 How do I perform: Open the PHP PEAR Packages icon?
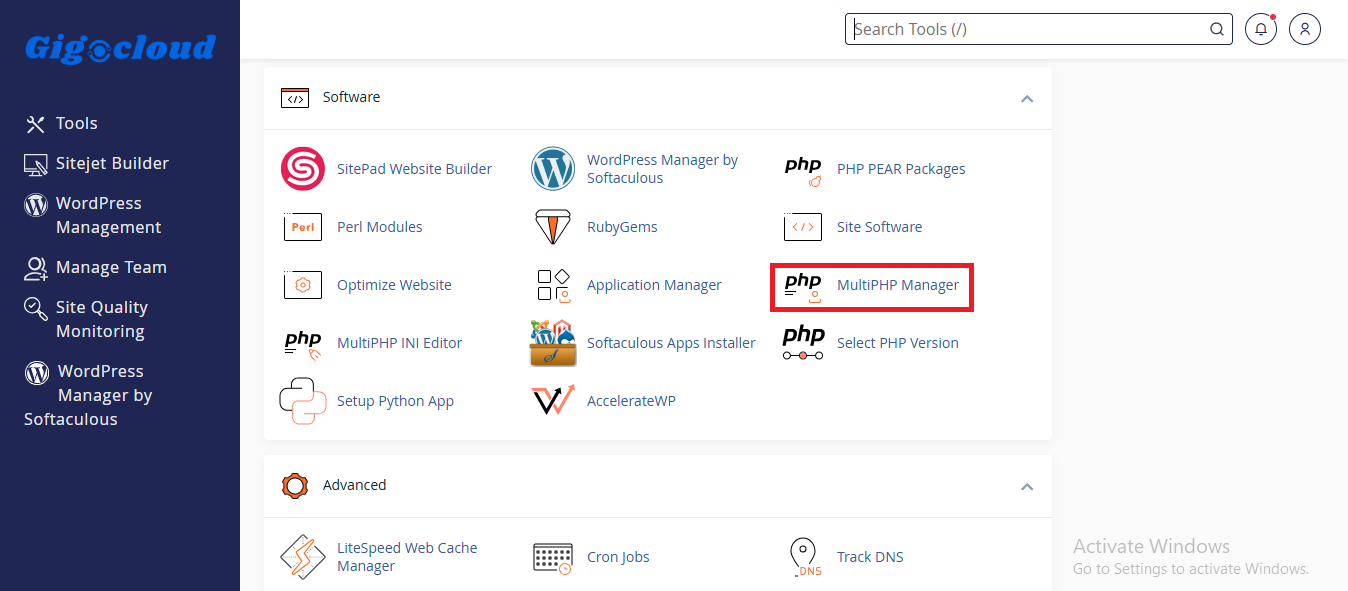(803, 171)
